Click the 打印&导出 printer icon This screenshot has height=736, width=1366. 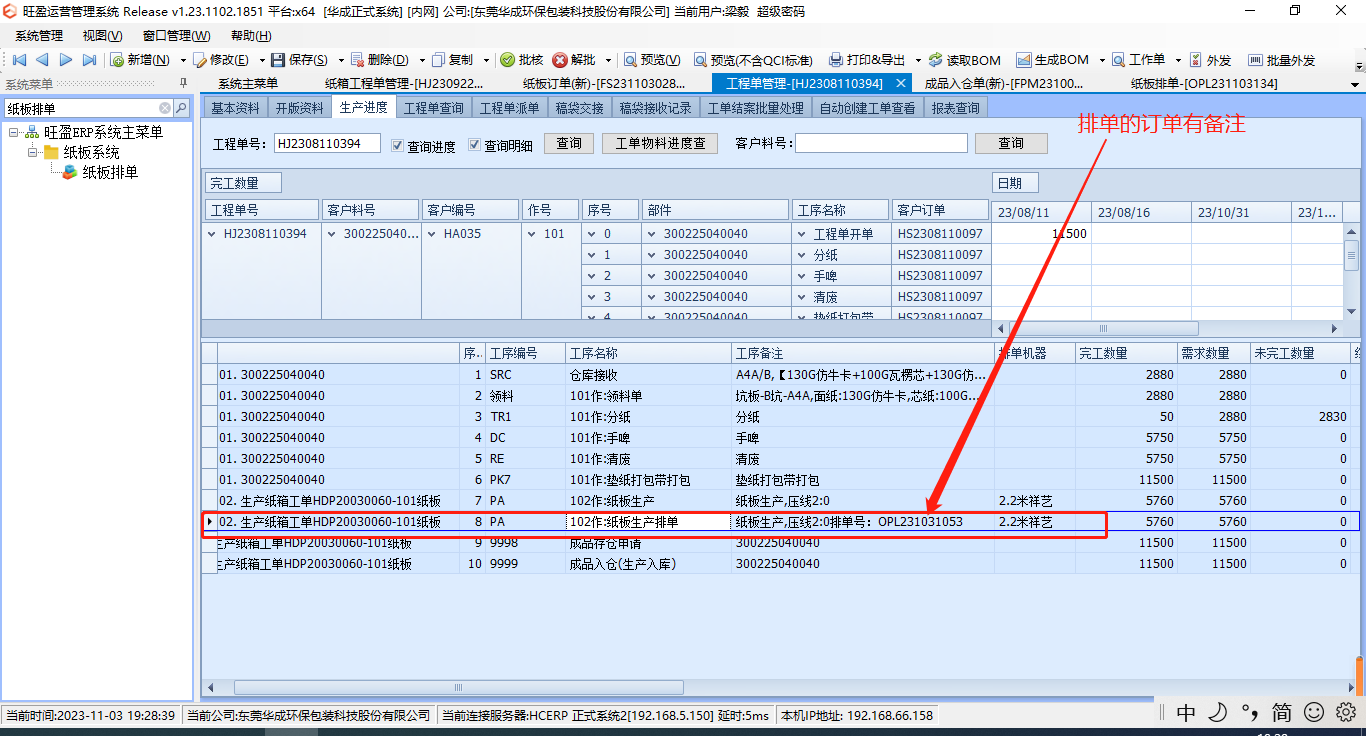pyautogui.click(x=835, y=60)
